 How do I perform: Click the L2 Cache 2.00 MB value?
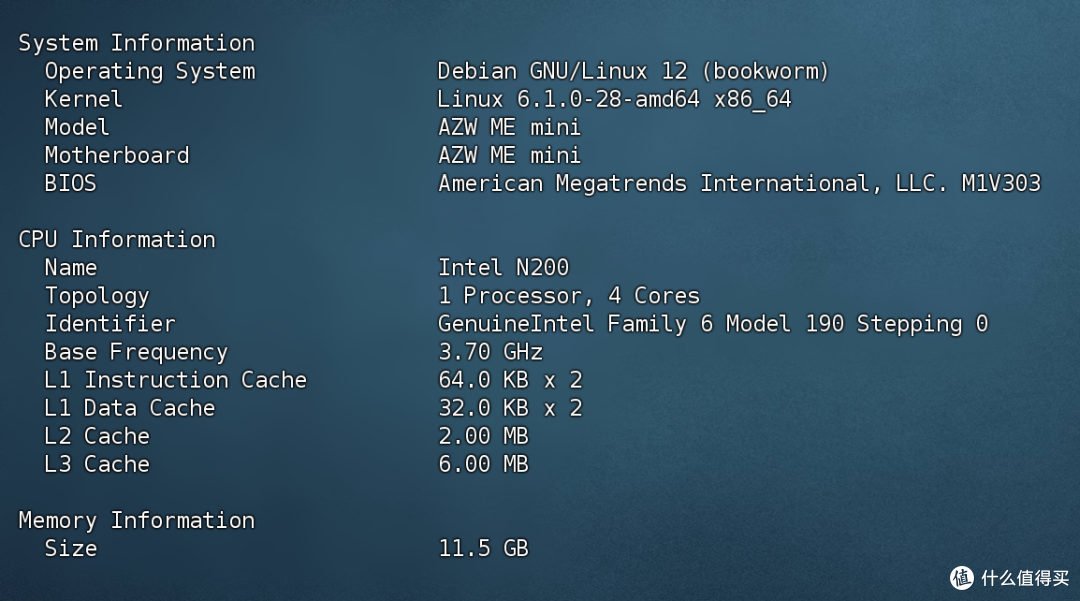coord(483,436)
